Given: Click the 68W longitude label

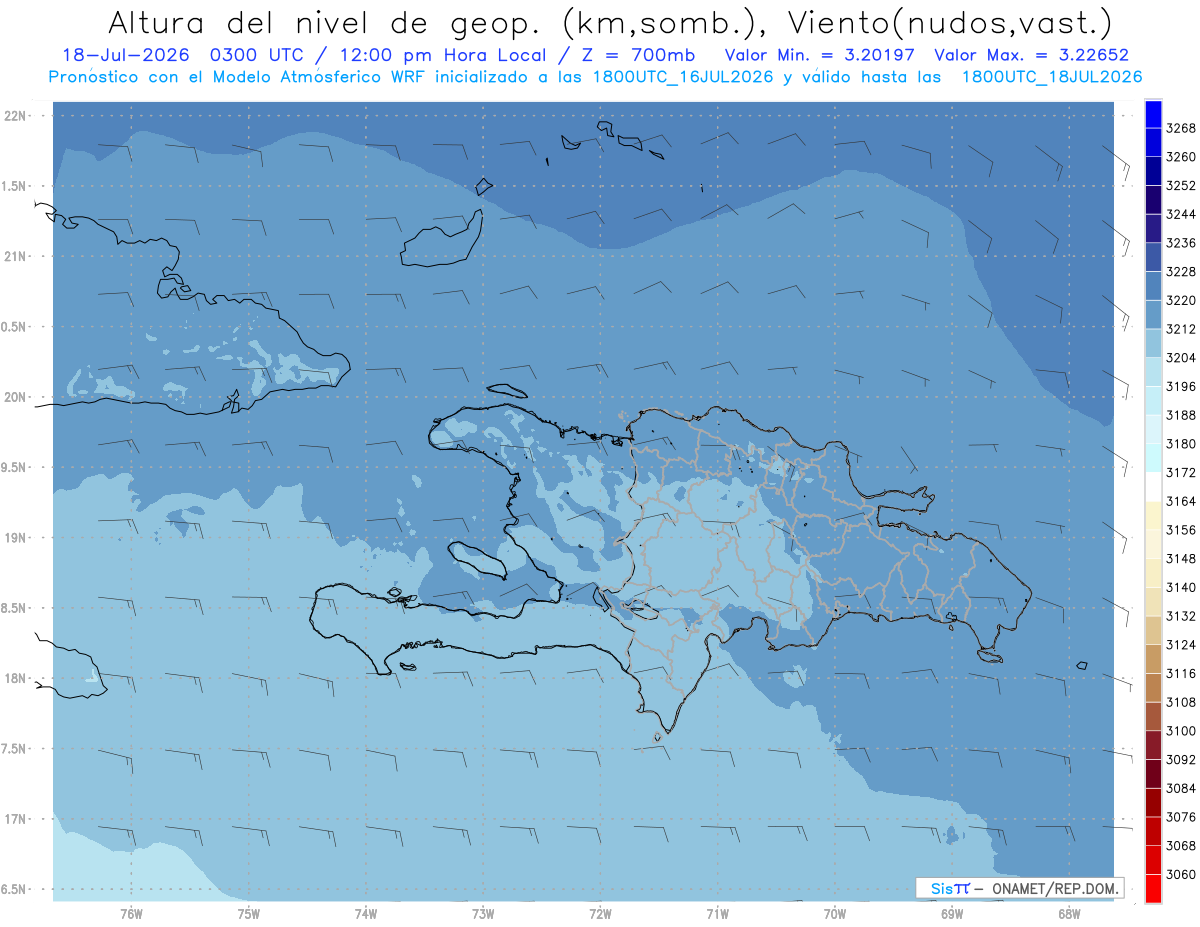Looking at the screenshot, I should coord(1069,914).
